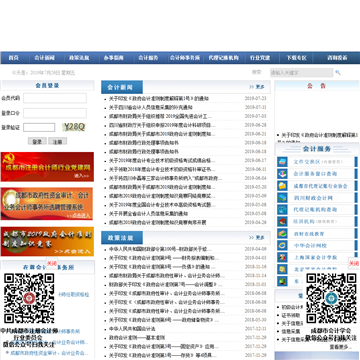Close the left floating QR code (关闭)
360x360 pixels.
click(52, 263)
